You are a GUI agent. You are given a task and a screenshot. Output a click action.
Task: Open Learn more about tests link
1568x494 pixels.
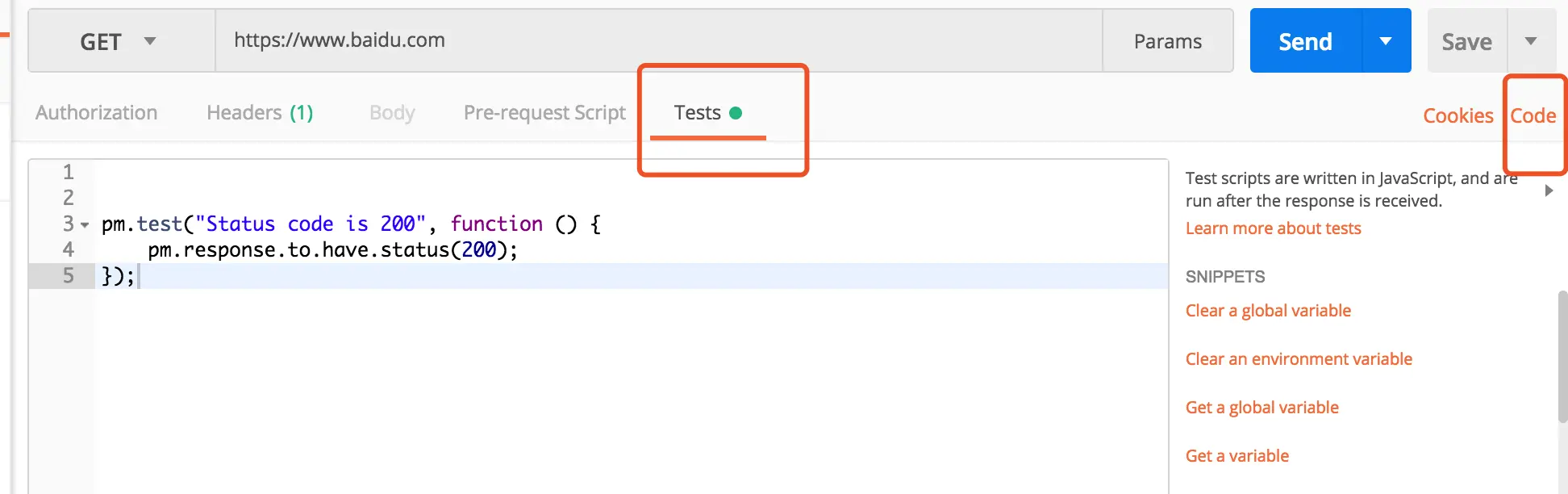click(x=1273, y=228)
